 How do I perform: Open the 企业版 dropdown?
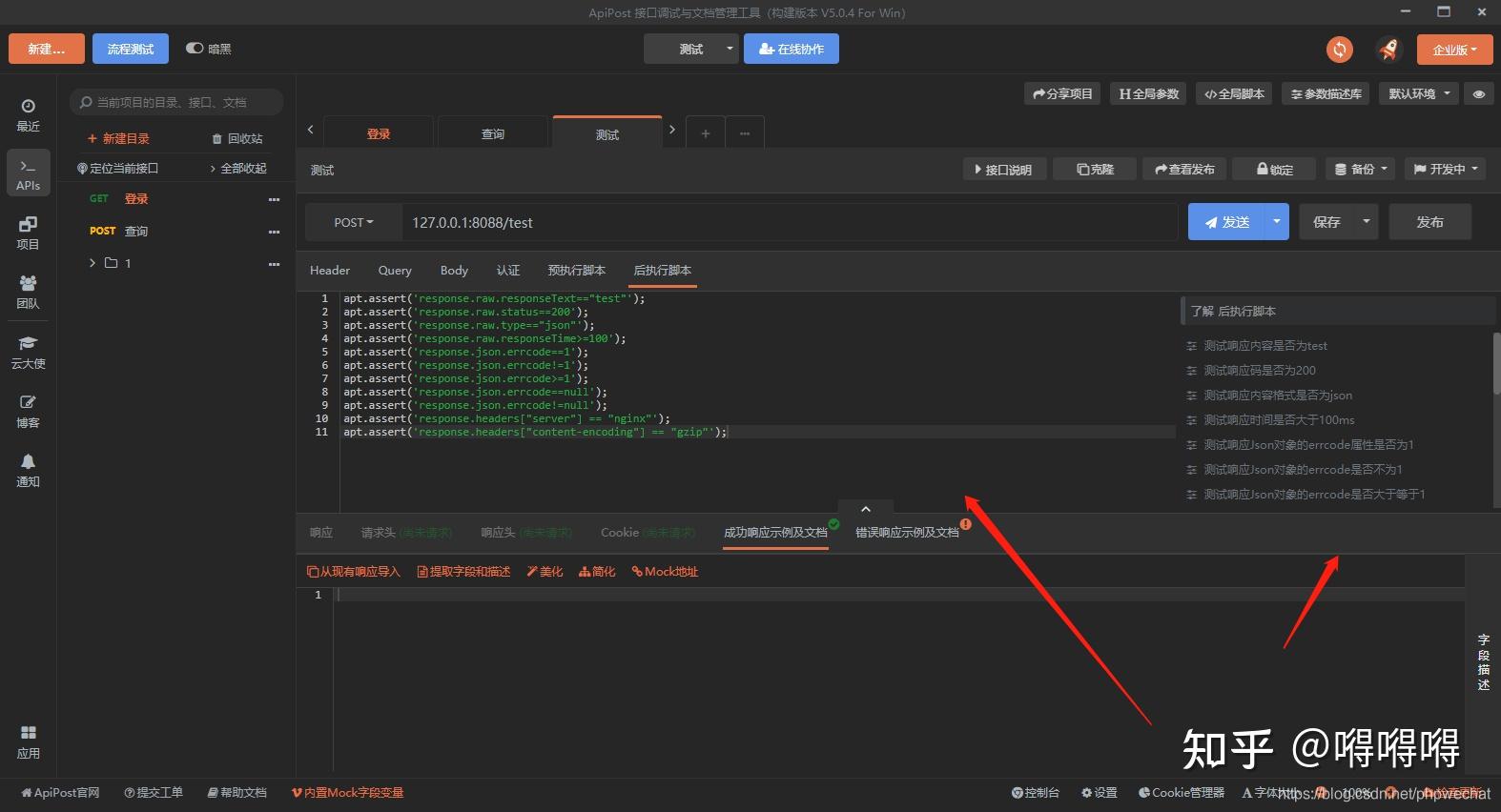click(1454, 50)
